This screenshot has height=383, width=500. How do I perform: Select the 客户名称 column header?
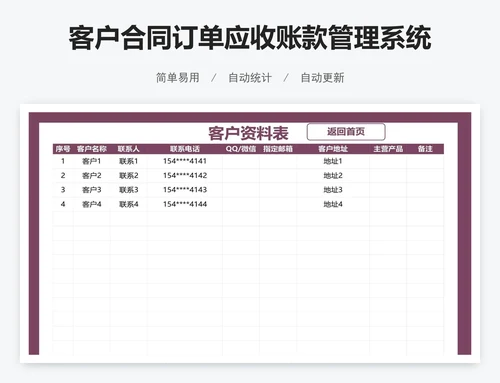pos(92,149)
